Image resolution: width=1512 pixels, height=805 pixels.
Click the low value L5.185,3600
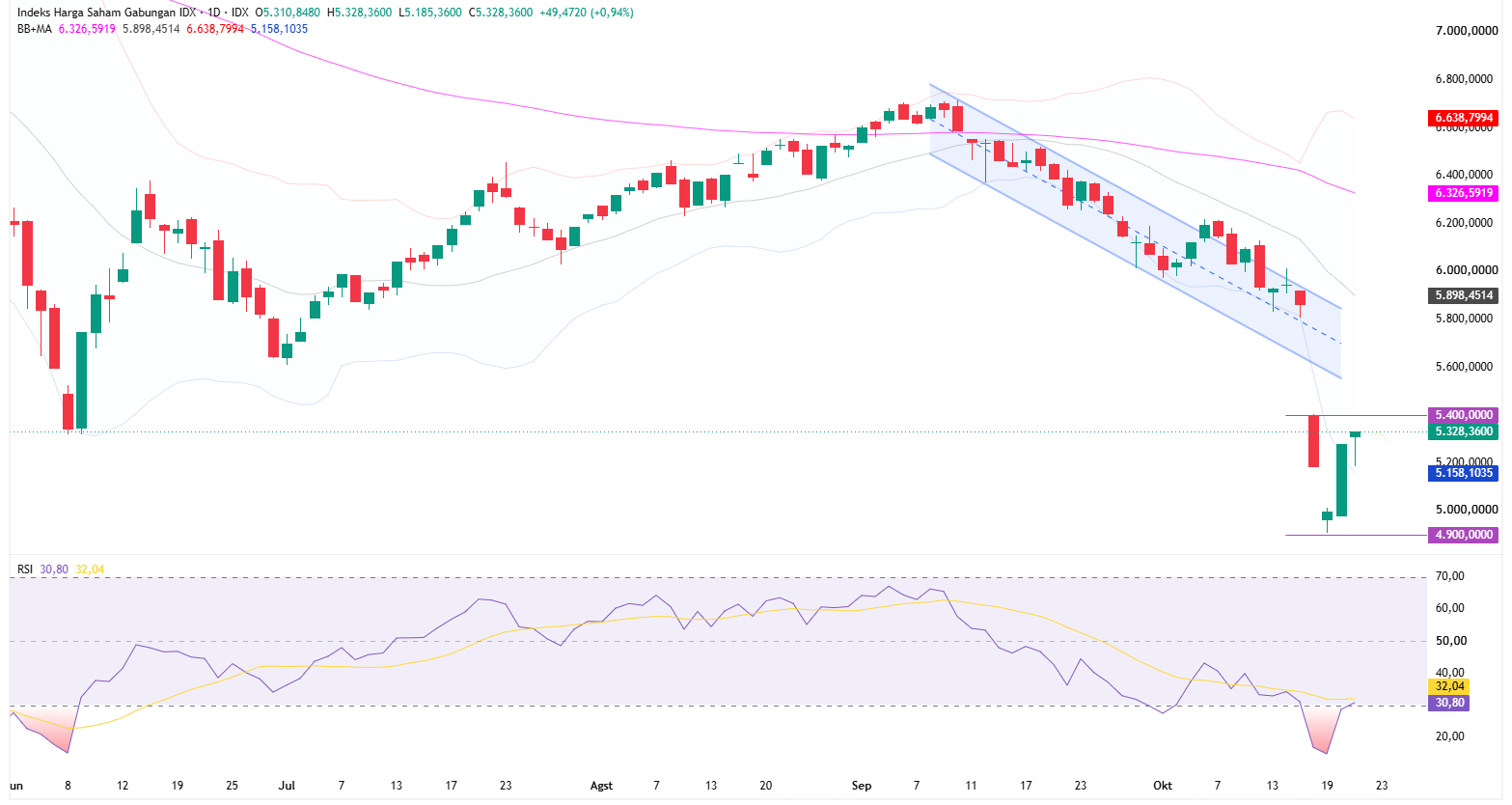(430, 13)
